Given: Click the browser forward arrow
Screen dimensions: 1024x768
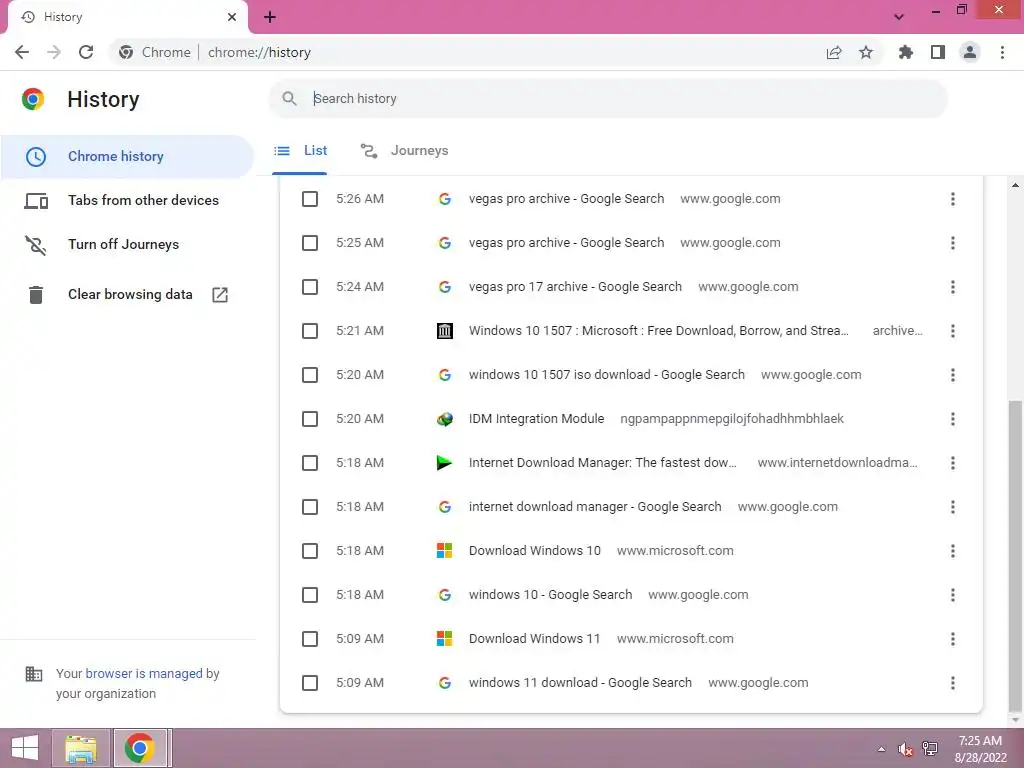Looking at the screenshot, I should point(54,52).
